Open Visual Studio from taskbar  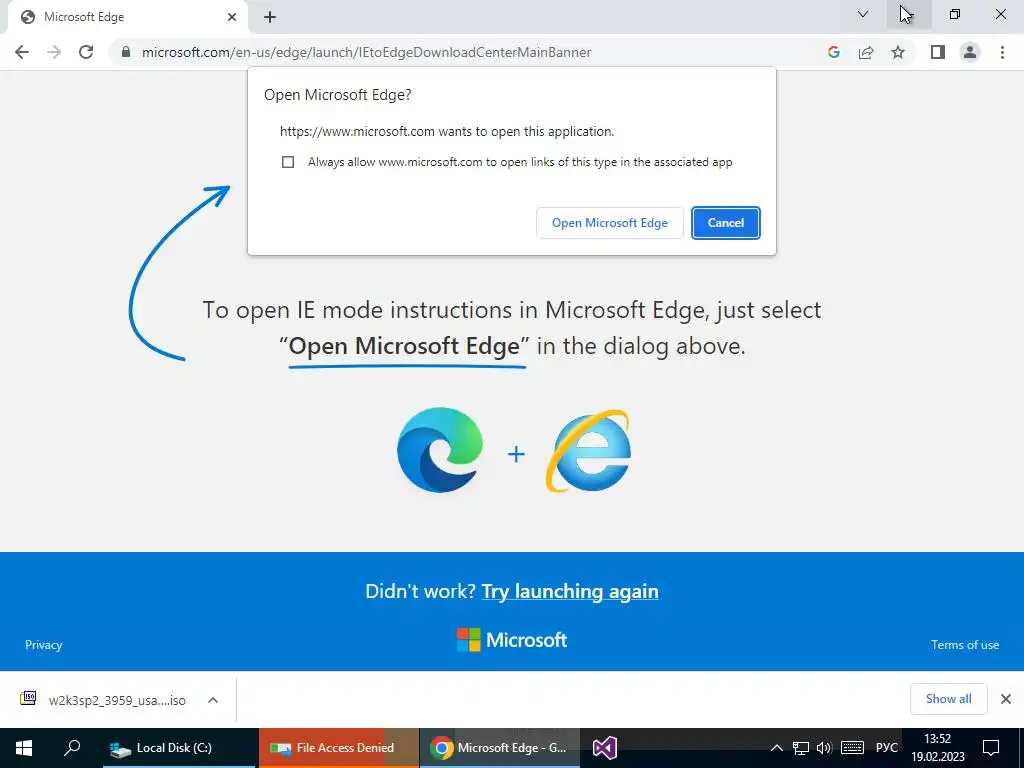tap(605, 748)
